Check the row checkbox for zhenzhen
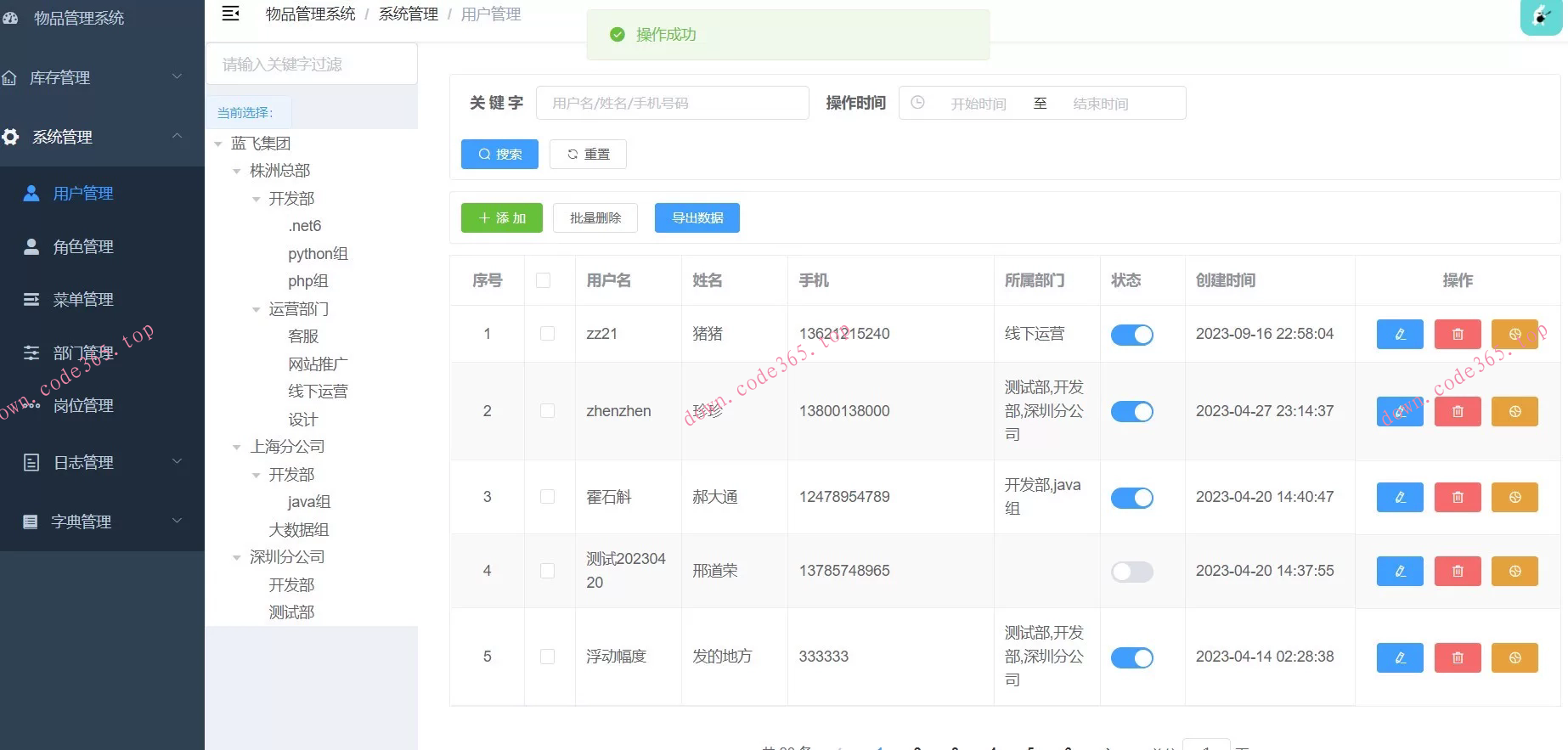 click(x=548, y=411)
